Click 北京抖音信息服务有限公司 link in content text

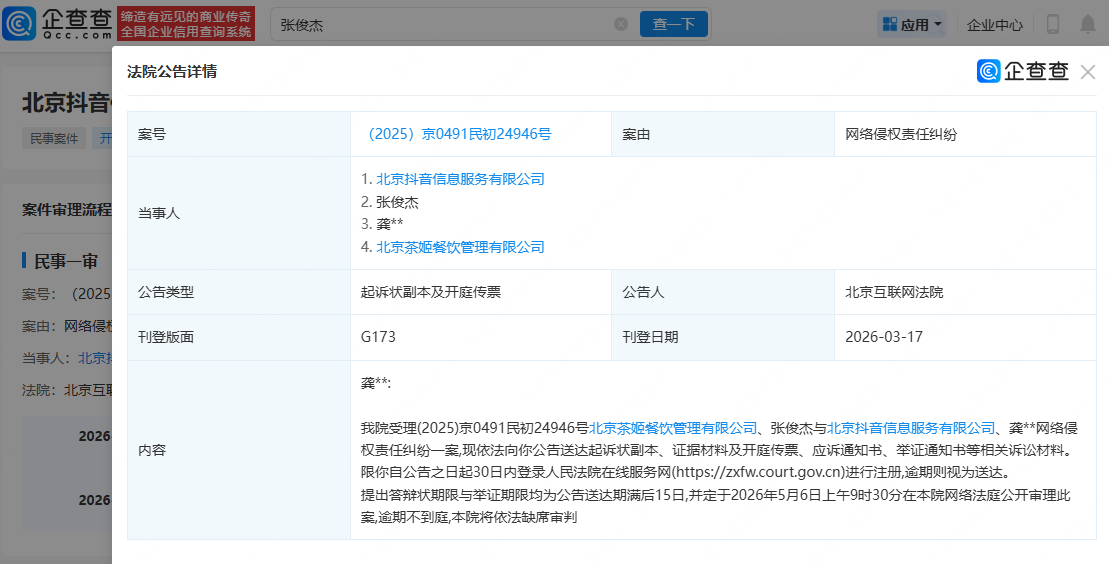coord(911,428)
